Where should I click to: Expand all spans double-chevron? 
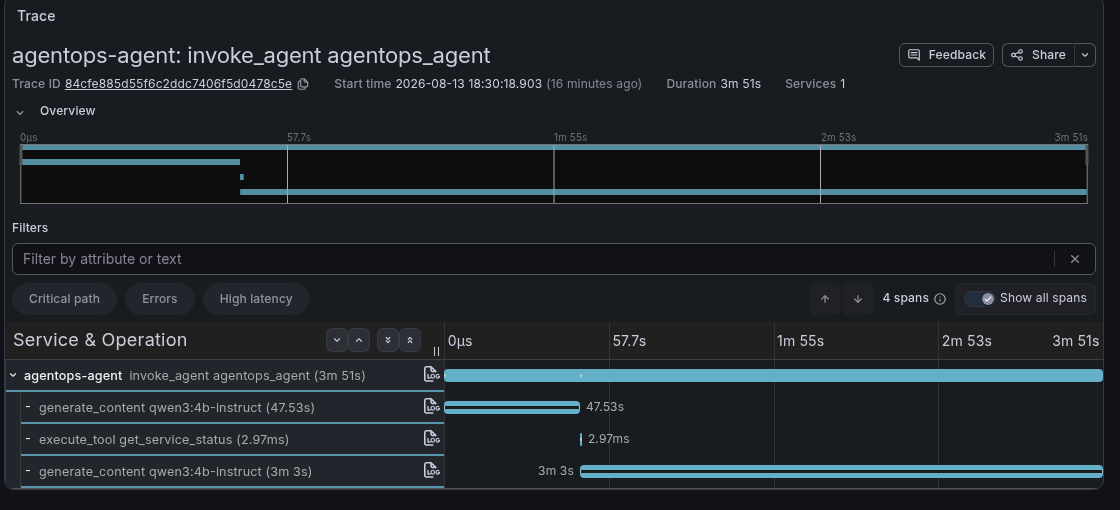click(x=388, y=340)
